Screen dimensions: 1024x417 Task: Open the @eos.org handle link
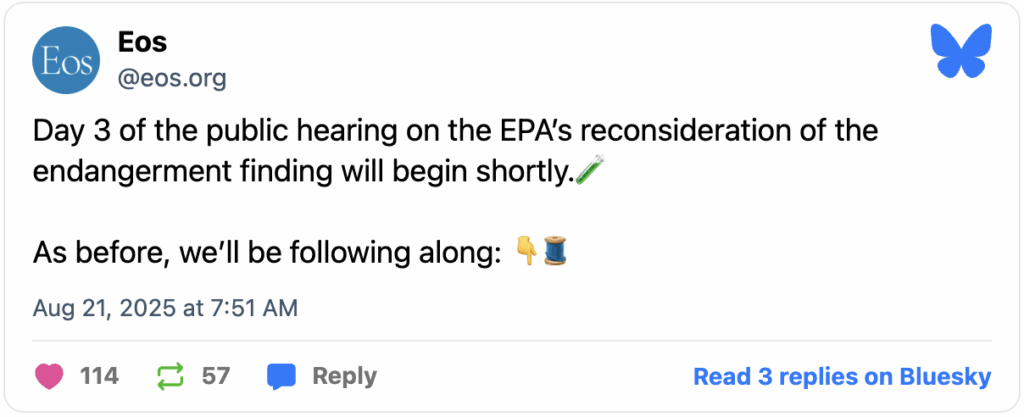pos(172,79)
